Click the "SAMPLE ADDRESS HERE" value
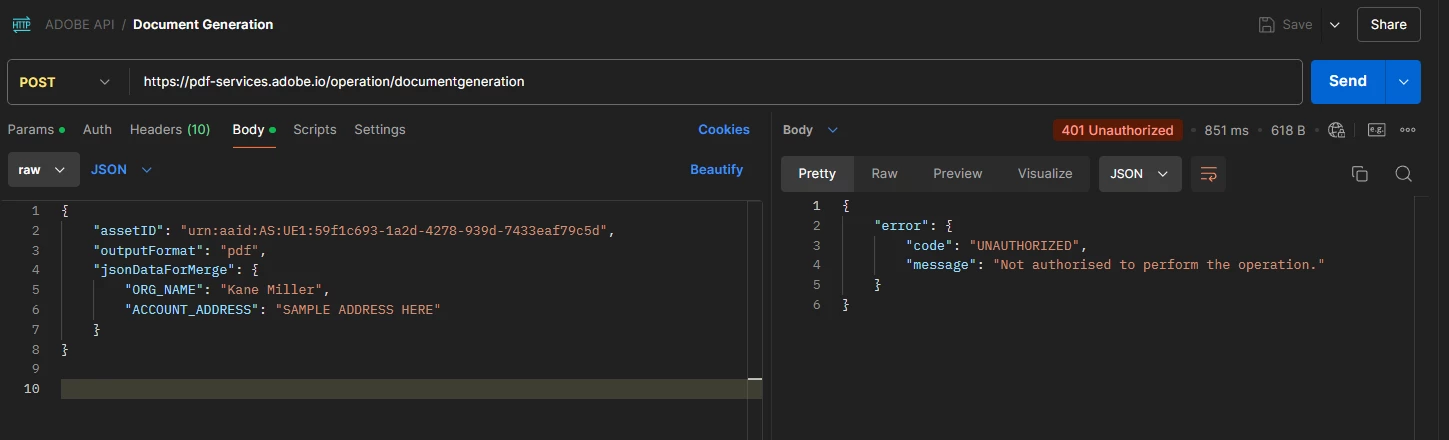The image size is (1449, 440). coord(358,310)
